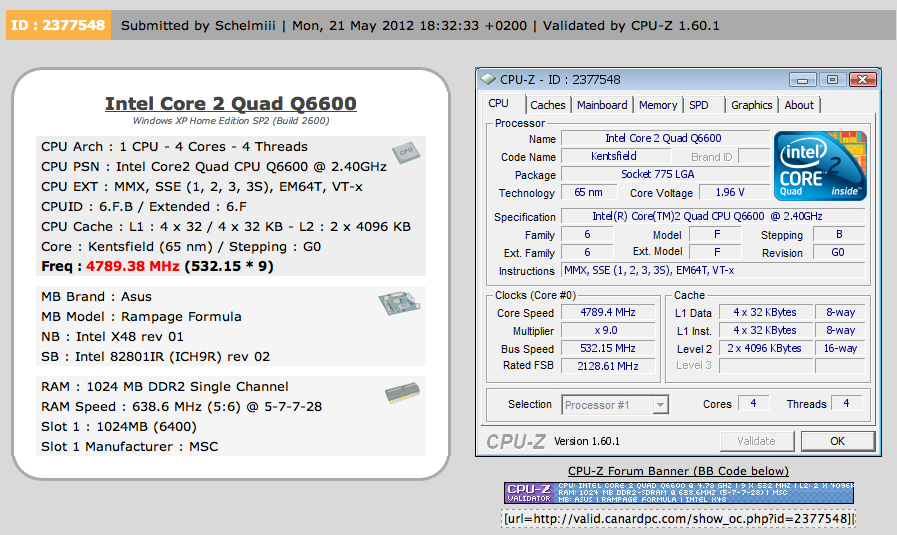Minimize the CPU-Z window

click(802, 80)
